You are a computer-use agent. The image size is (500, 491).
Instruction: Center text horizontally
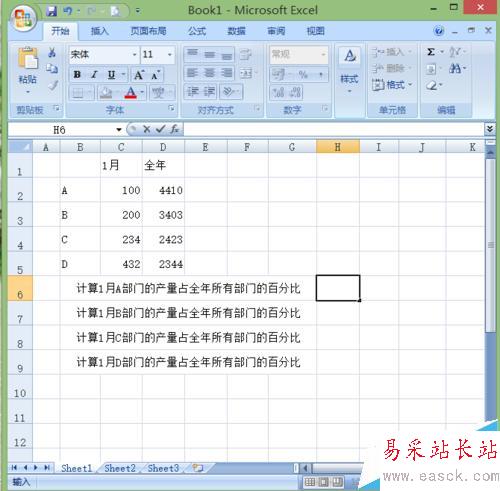pyautogui.click(x=209, y=73)
